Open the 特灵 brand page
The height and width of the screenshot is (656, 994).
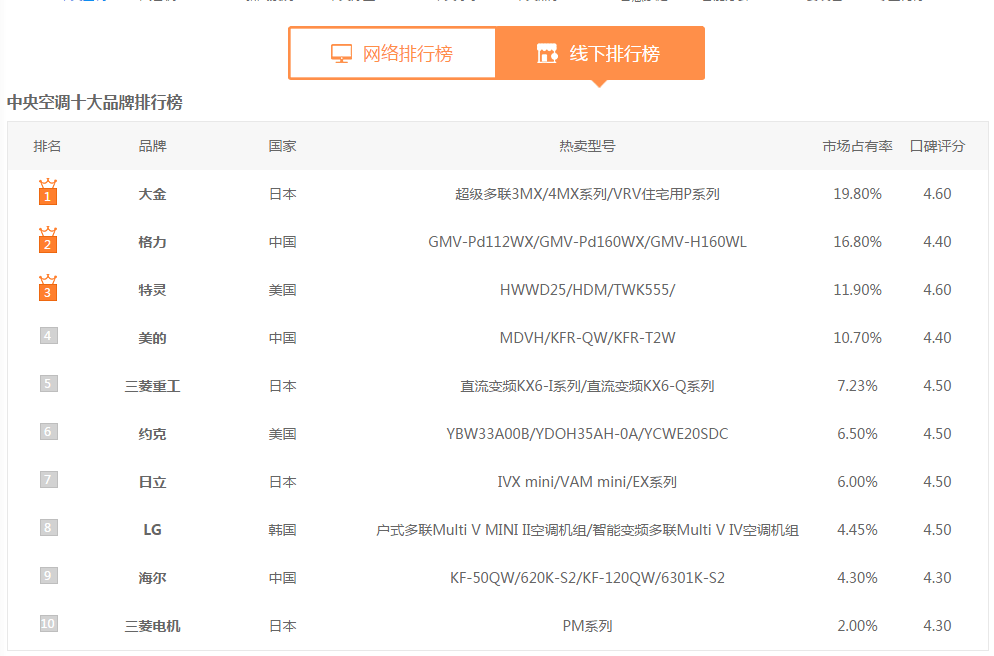pos(152,290)
